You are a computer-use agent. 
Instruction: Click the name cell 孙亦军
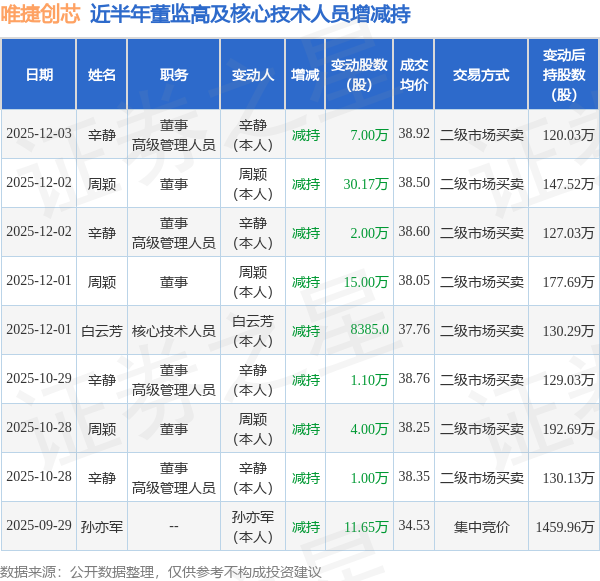(x=102, y=527)
